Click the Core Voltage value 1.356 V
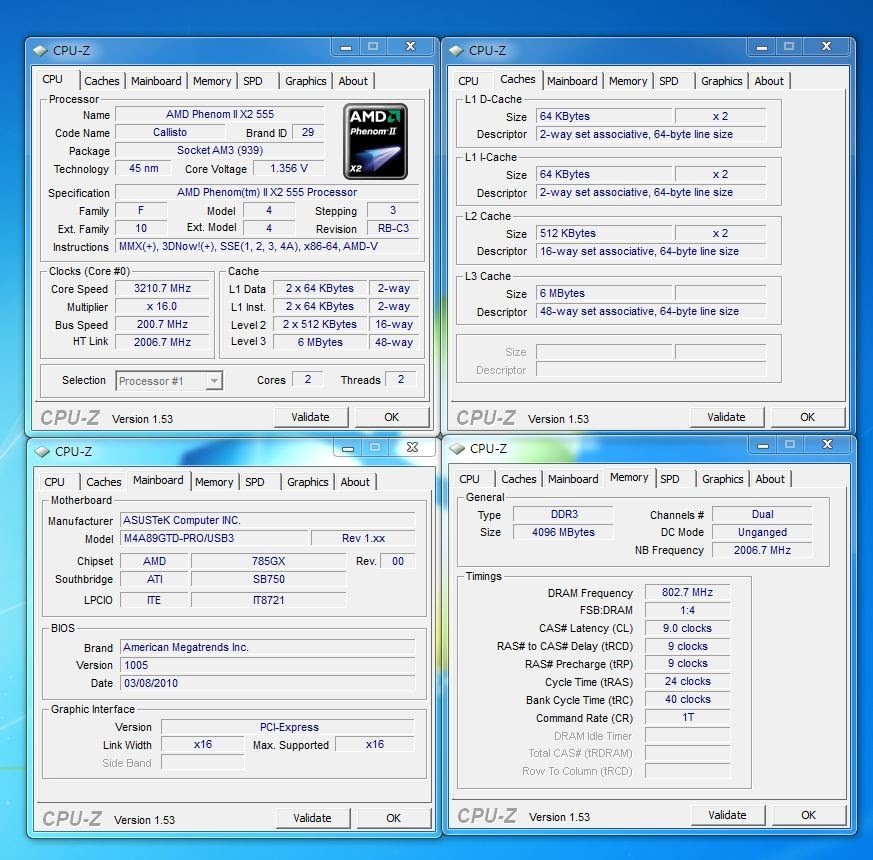Screen dimensions: 873x860 288,168
